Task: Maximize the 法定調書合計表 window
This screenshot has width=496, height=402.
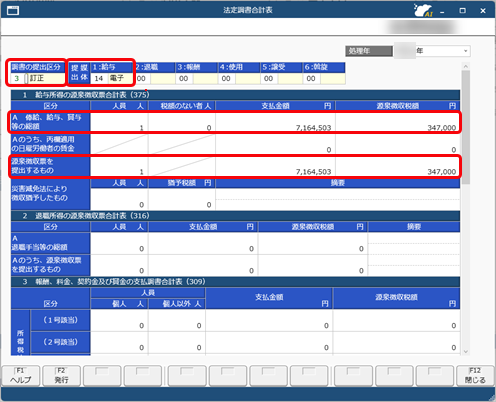Action: 463,11
